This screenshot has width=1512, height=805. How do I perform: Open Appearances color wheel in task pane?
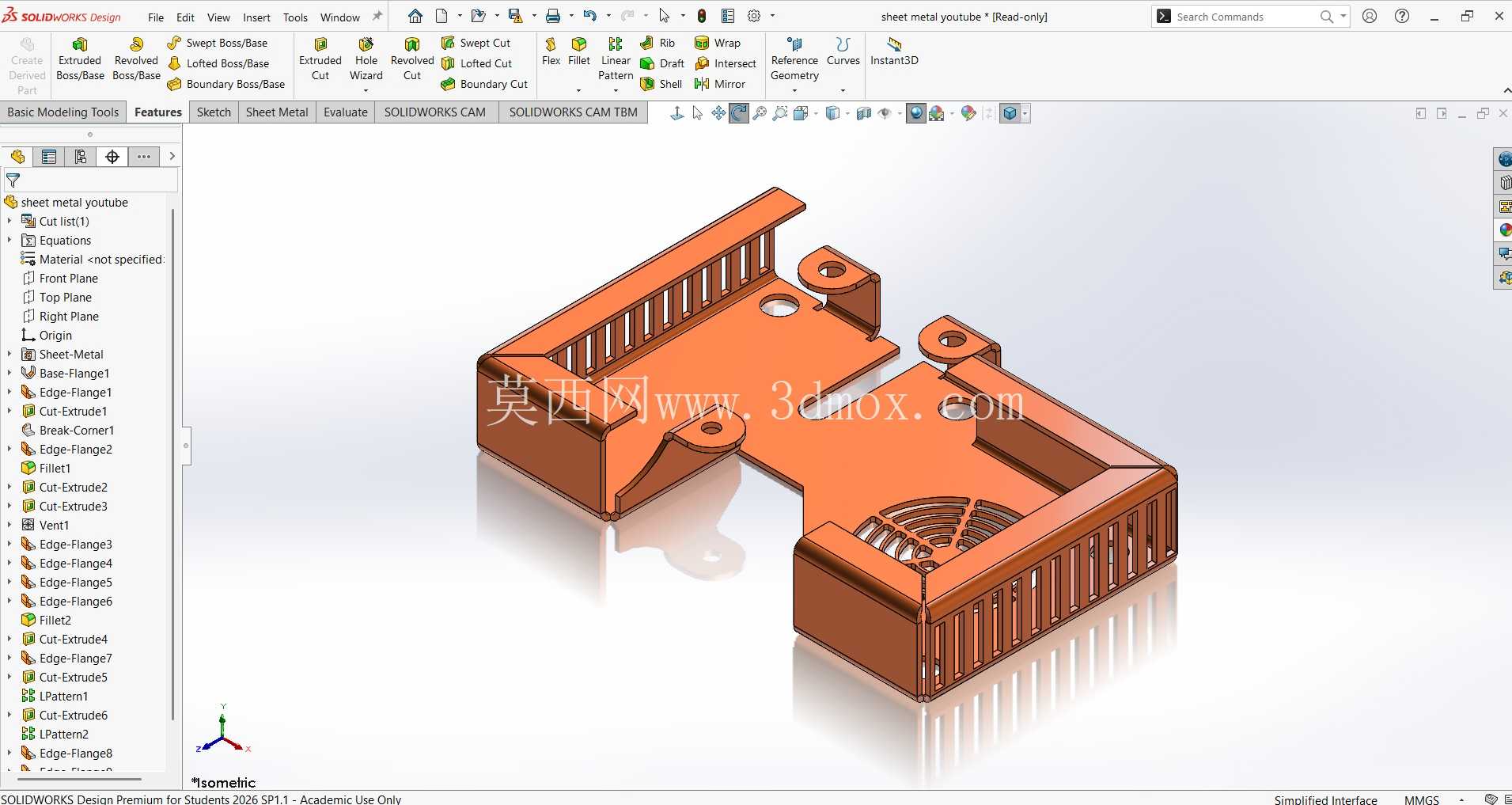coord(1505,230)
